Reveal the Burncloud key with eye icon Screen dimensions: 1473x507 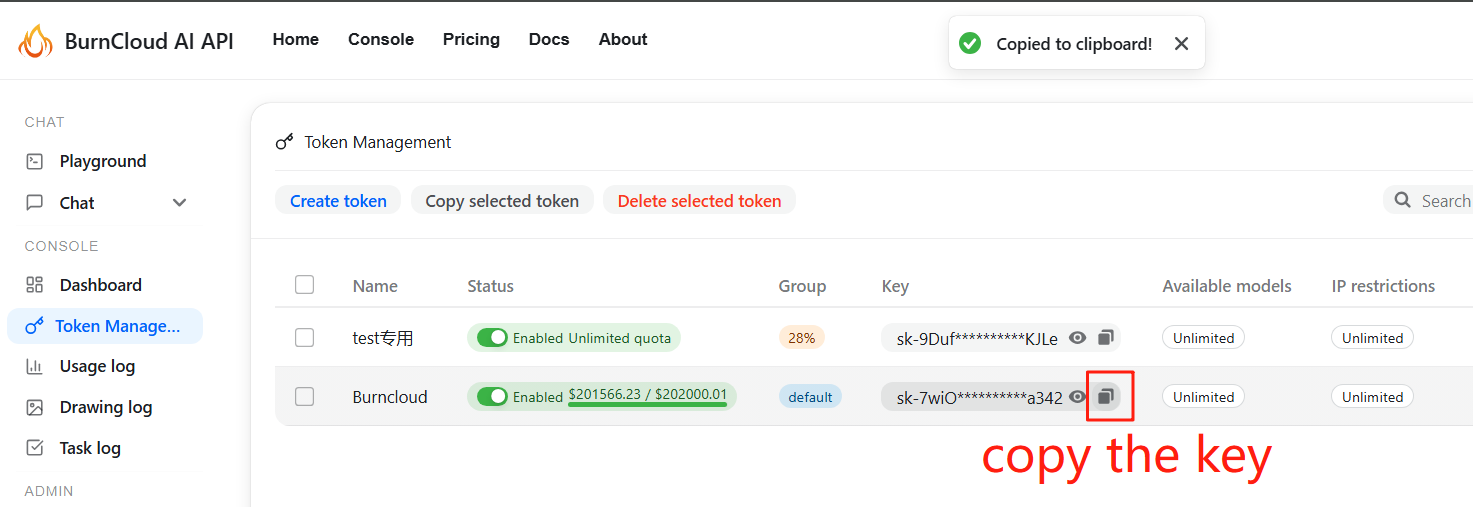click(1077, 397)
